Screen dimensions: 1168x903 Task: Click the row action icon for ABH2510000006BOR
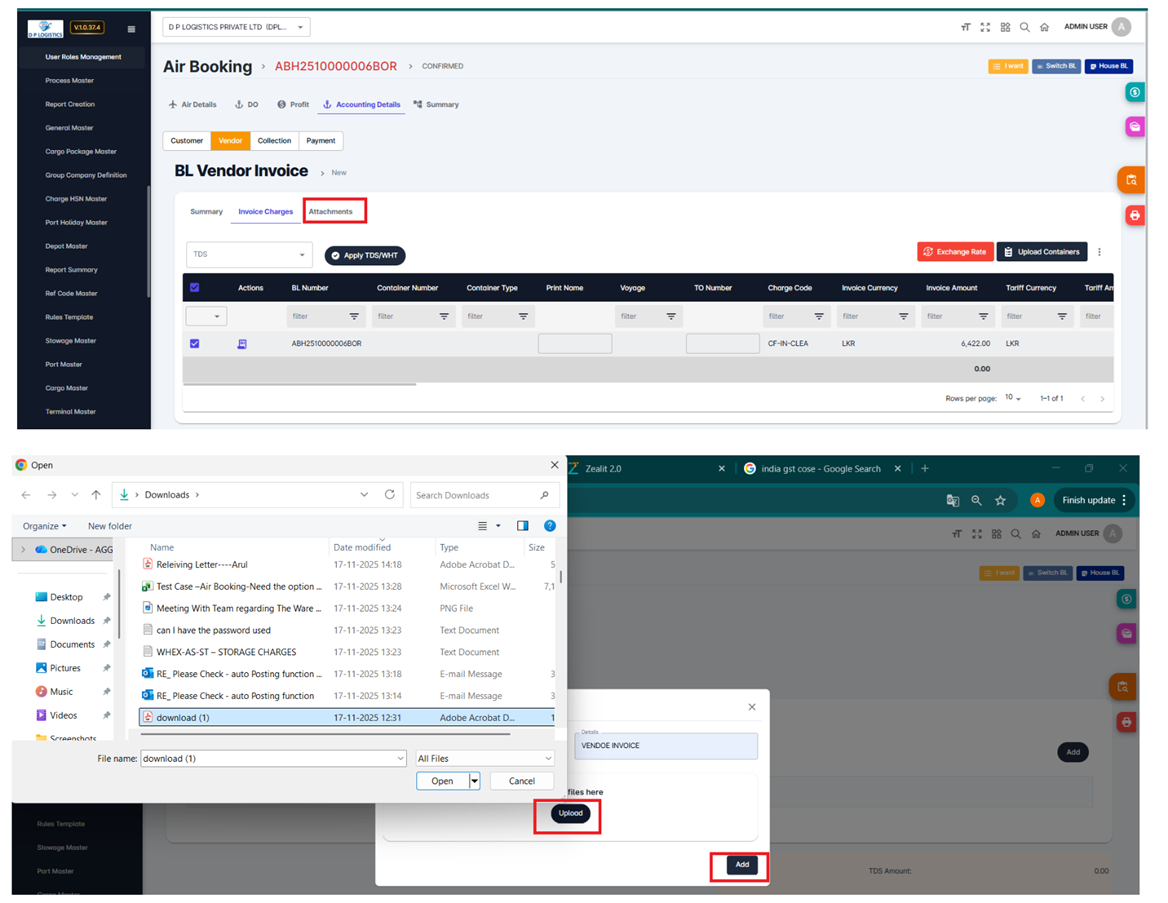[241, 344]
